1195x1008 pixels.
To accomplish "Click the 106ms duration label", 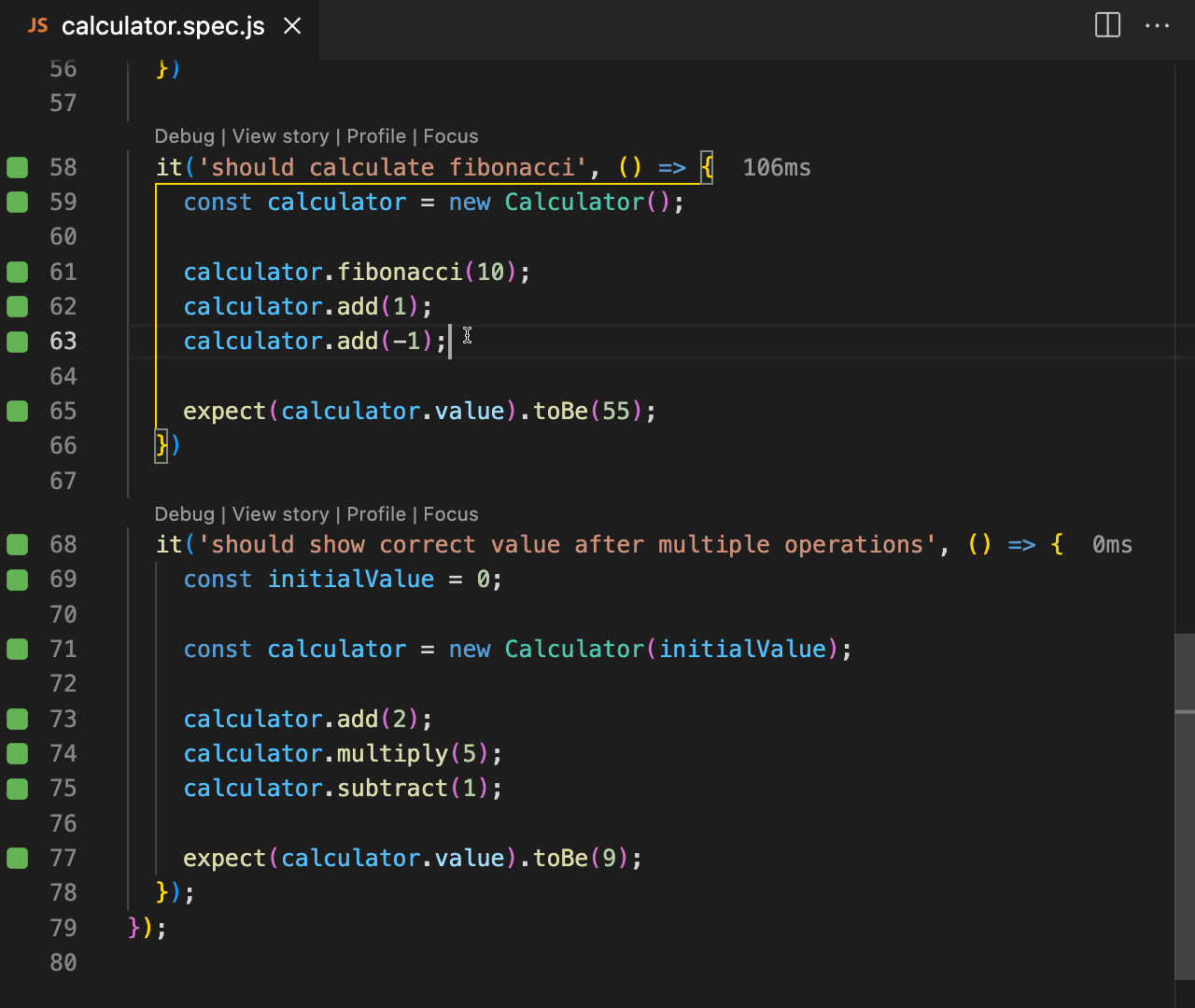I will [777, 167].
